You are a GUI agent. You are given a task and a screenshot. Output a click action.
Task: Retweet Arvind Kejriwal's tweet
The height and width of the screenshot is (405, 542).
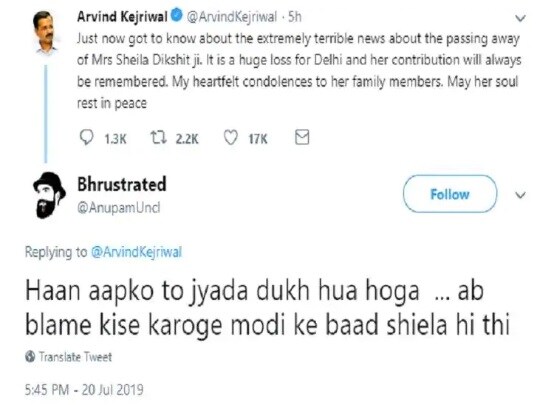point(159,137)
